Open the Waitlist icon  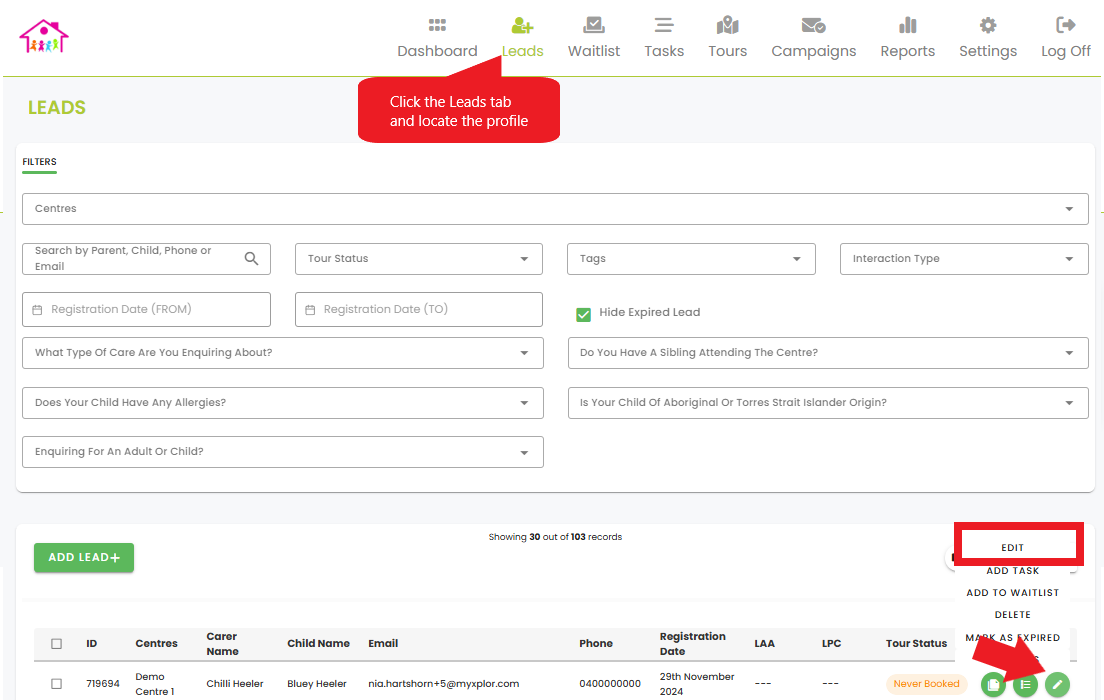coord(594,25)
